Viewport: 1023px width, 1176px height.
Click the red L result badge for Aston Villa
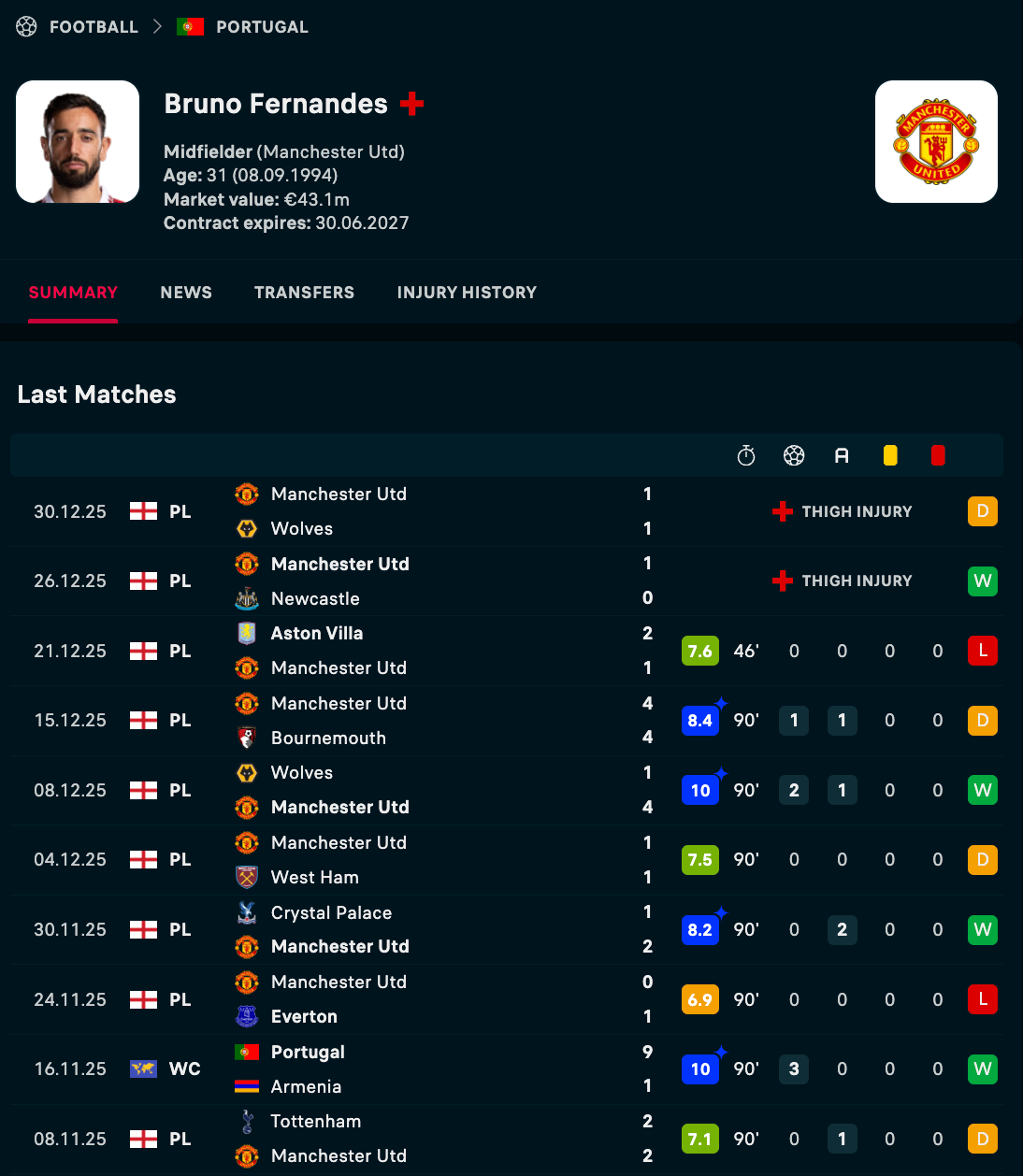(983, 651)
